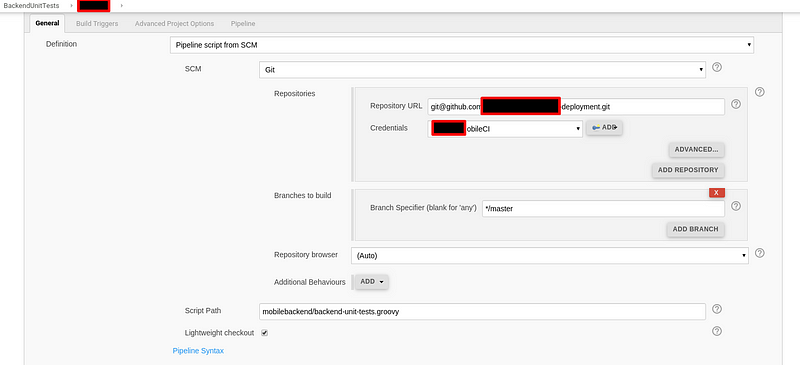Image resolution: width=800 pixels, height=365 pixels.
Task: Click the Definition label text
Action: (61, 44)
